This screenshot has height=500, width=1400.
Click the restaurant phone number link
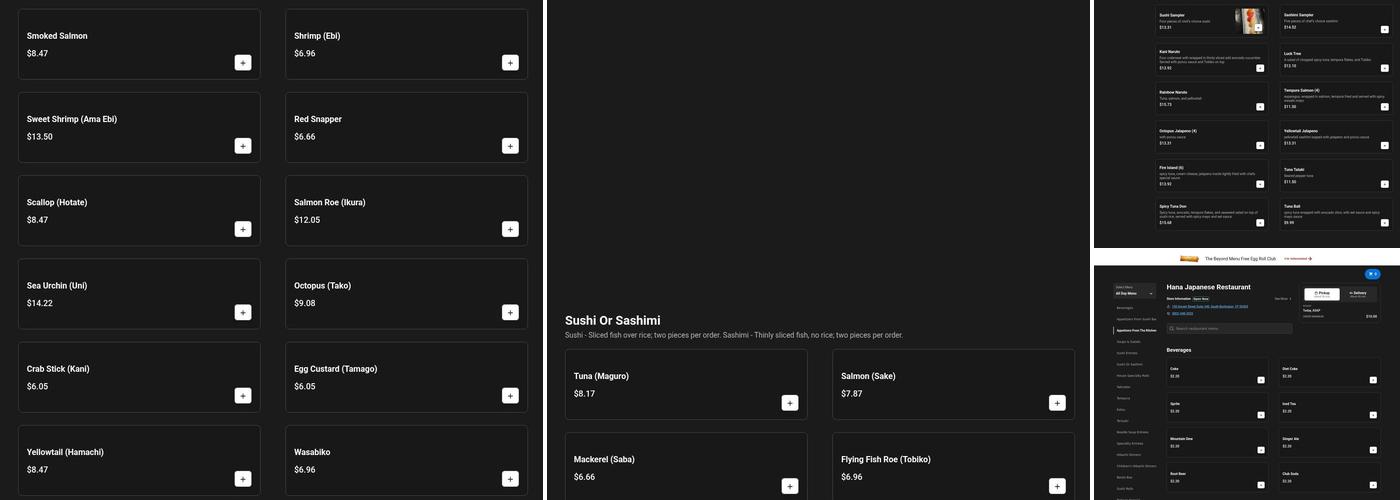click(1185, 313)
